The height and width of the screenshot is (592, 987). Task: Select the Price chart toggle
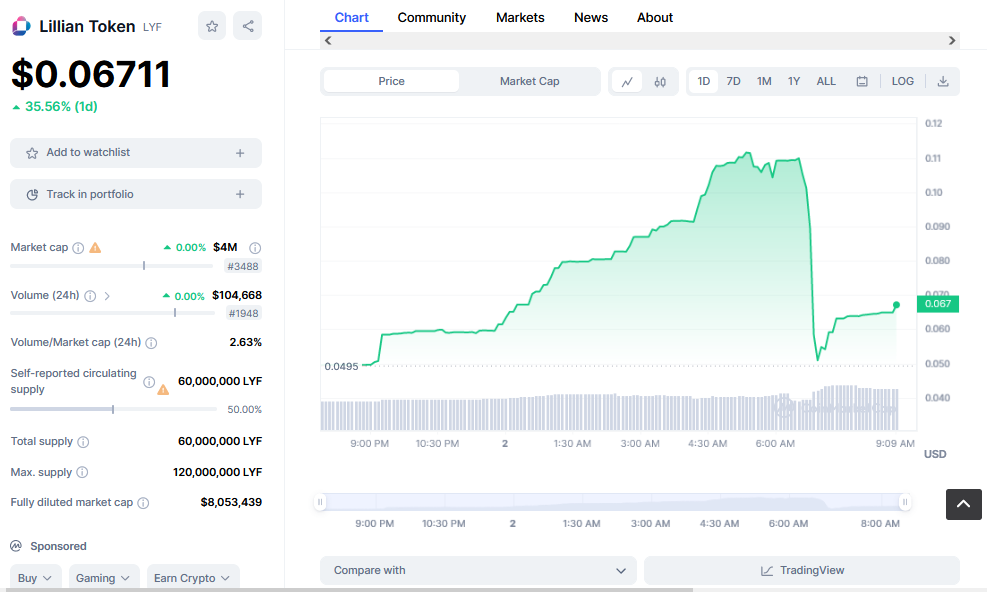click(x=392, y=82)
